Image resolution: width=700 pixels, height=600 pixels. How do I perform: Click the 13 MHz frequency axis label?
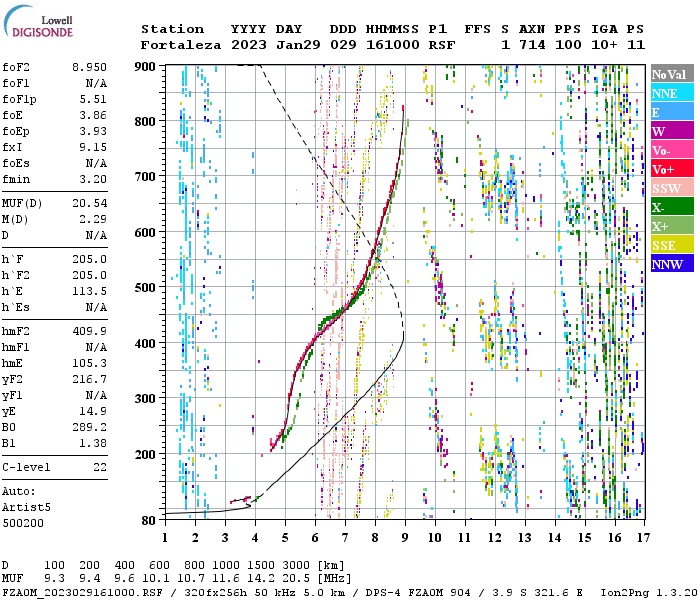[x=525, y=538]
